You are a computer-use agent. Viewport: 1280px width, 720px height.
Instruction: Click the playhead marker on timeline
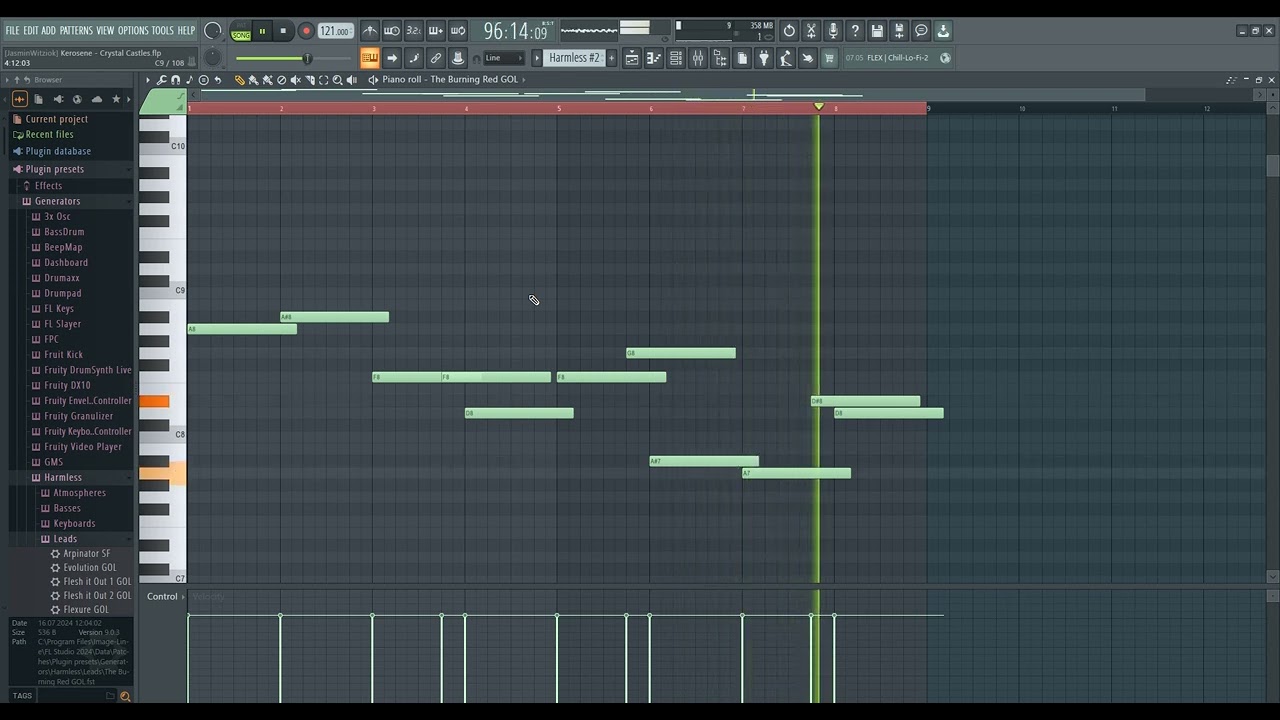pos(818,106)
